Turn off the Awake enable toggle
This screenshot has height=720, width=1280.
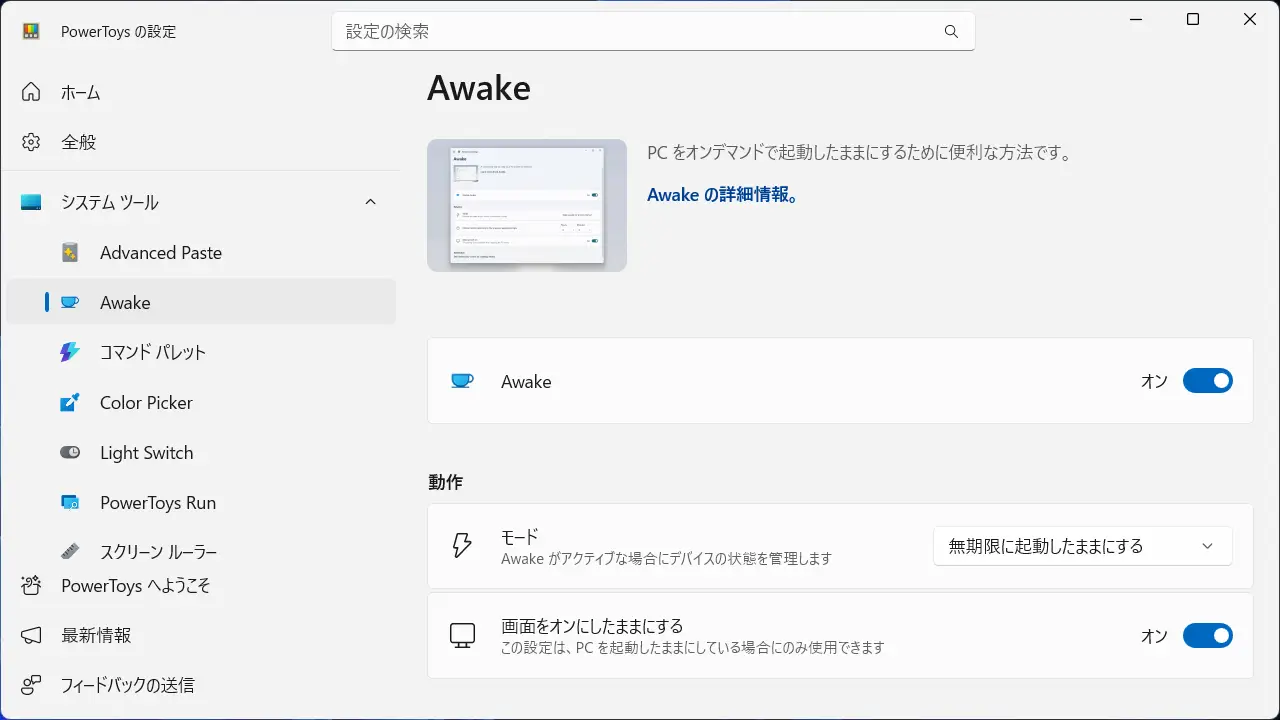(x=1208, y=381)
